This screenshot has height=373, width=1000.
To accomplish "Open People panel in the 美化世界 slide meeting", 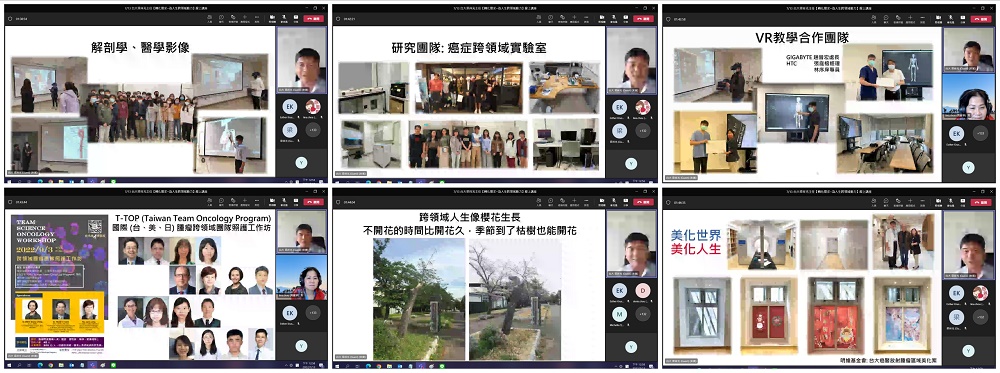I will [874, 203].
